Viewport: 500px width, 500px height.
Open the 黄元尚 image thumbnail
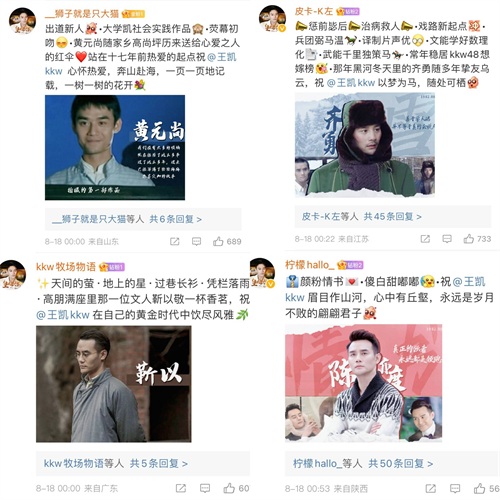(115, 148)
